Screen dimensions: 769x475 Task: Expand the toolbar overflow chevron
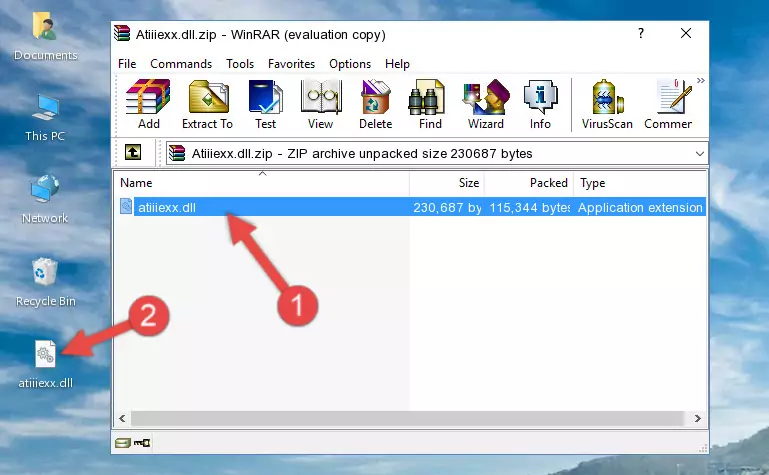click(x=701, y=80)
